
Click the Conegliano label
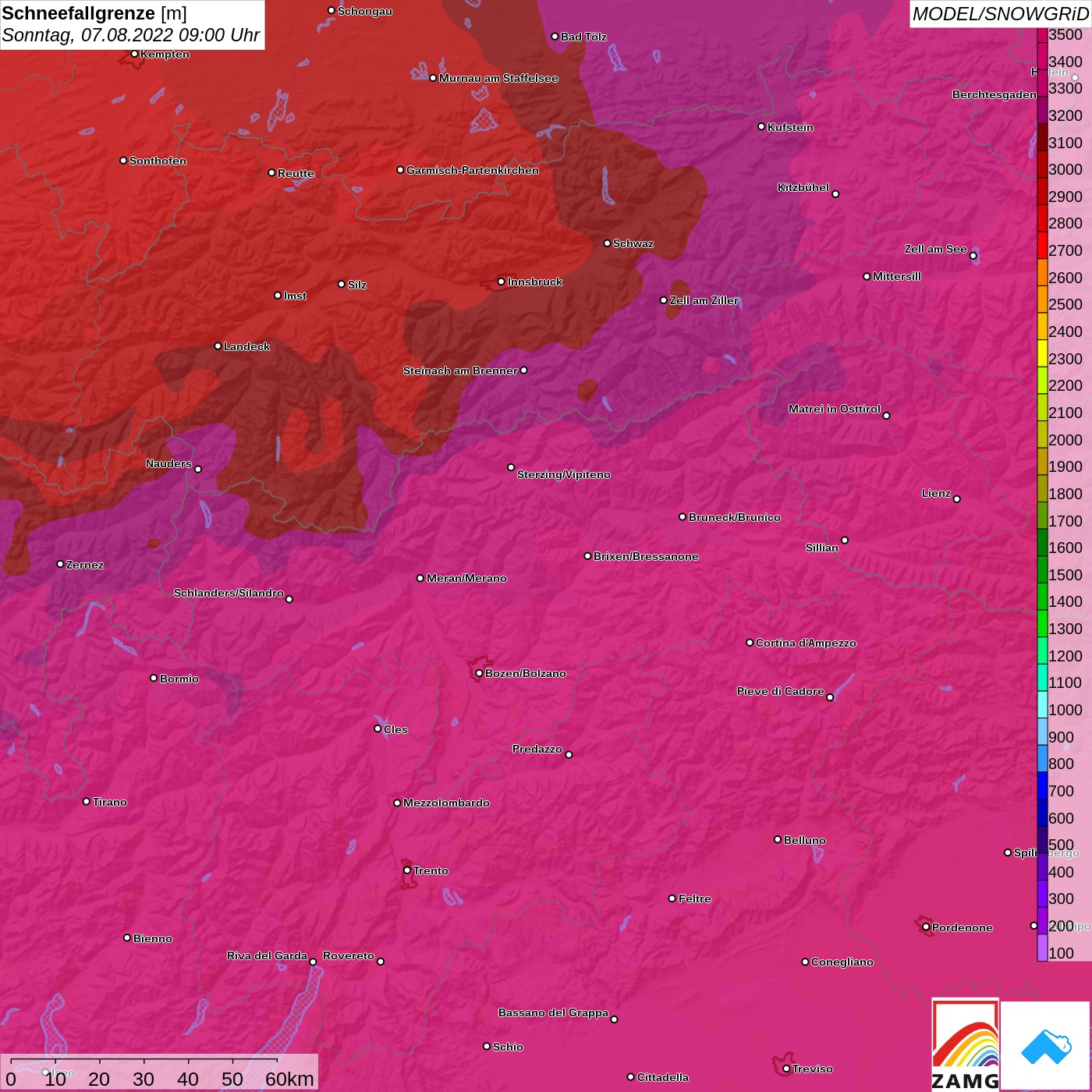842,962
